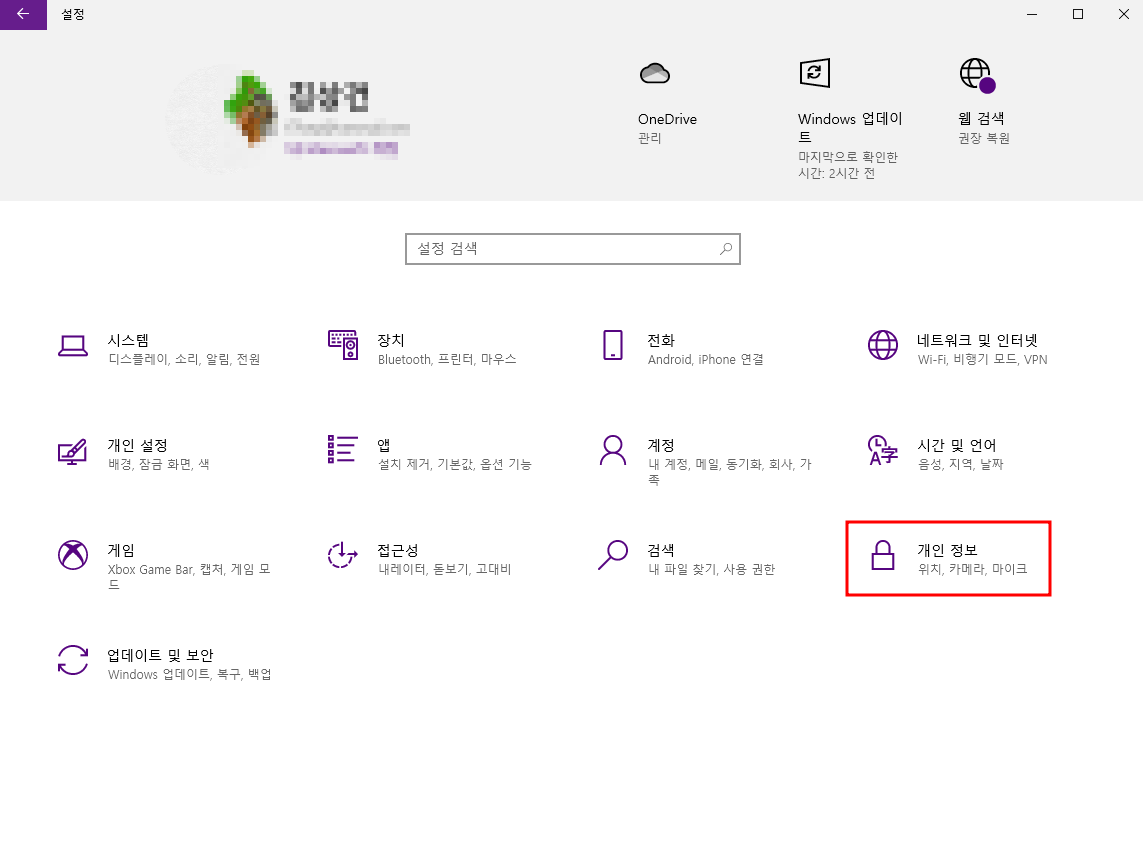Viewport: 1143px width, 866px height.
Task: Click the list icon for 앱
Action: (x=343, y=449)
